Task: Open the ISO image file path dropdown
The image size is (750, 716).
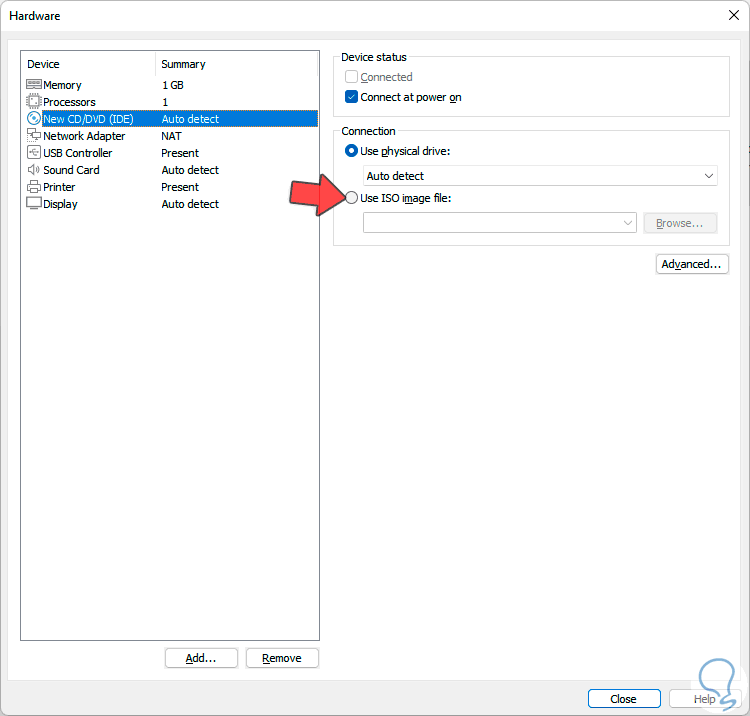Action: click(499, 223)
